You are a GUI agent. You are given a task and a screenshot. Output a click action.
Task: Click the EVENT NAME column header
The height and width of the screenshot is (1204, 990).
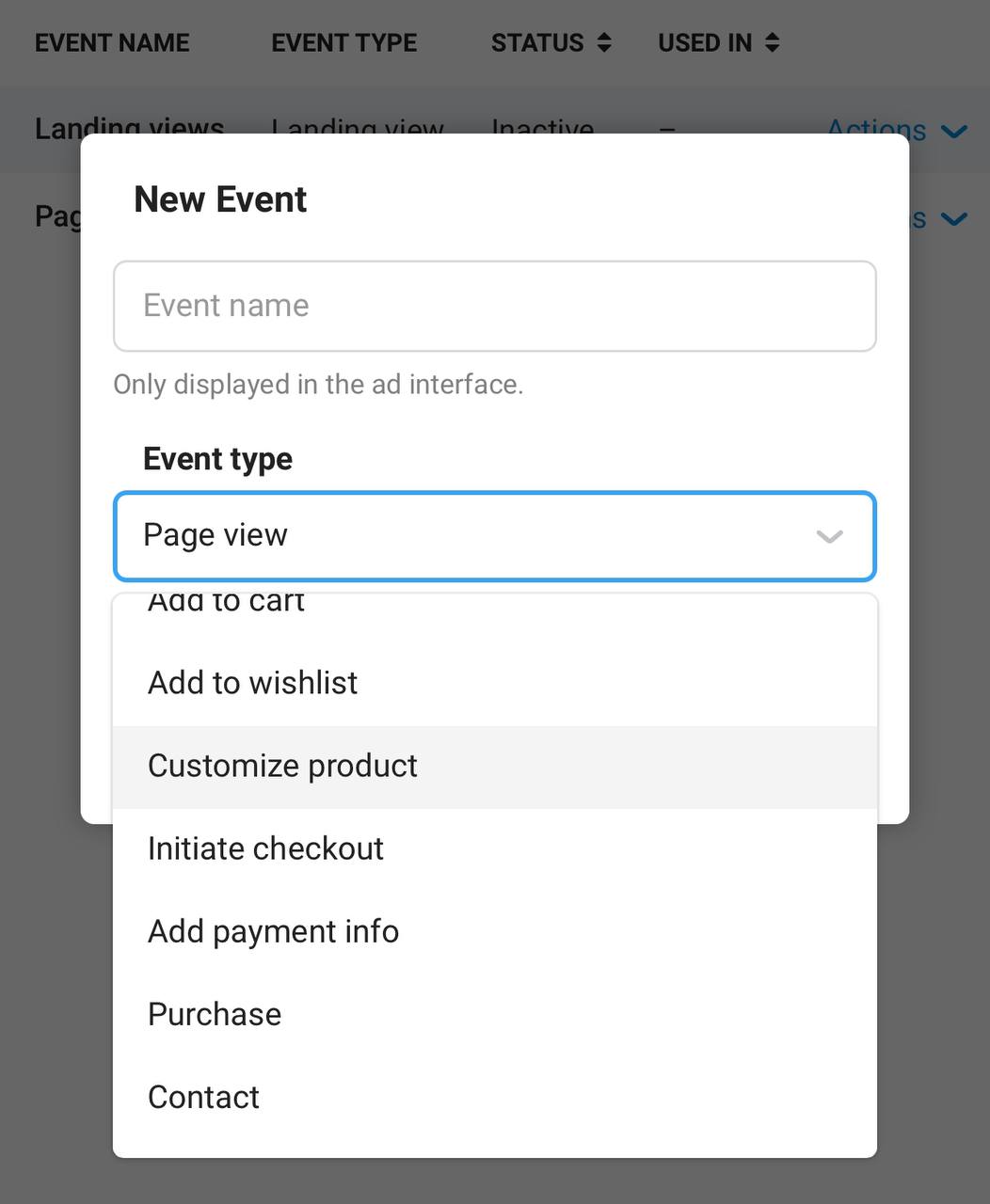112,43
